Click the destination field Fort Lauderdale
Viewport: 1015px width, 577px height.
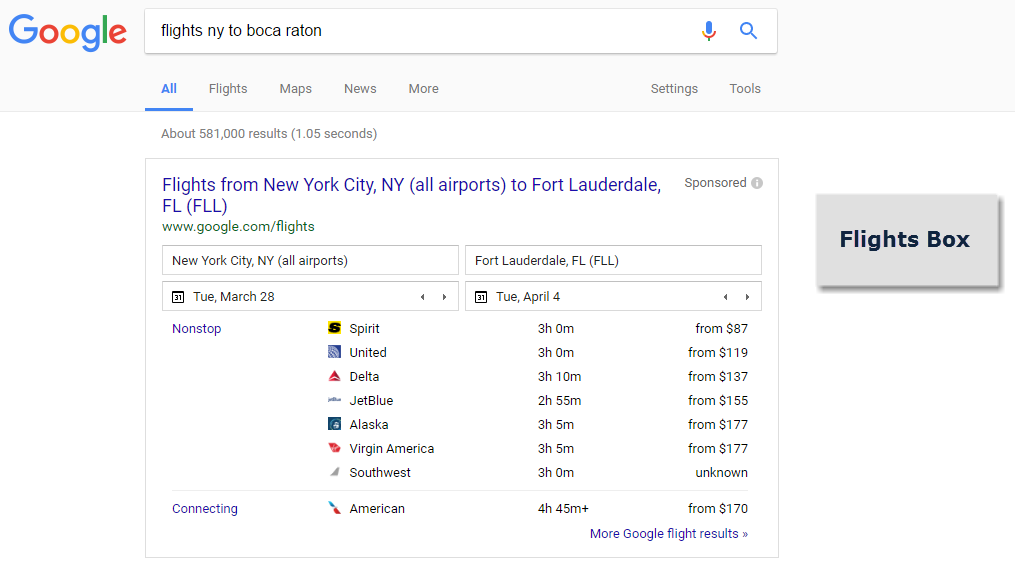click(x=613, y=260)
